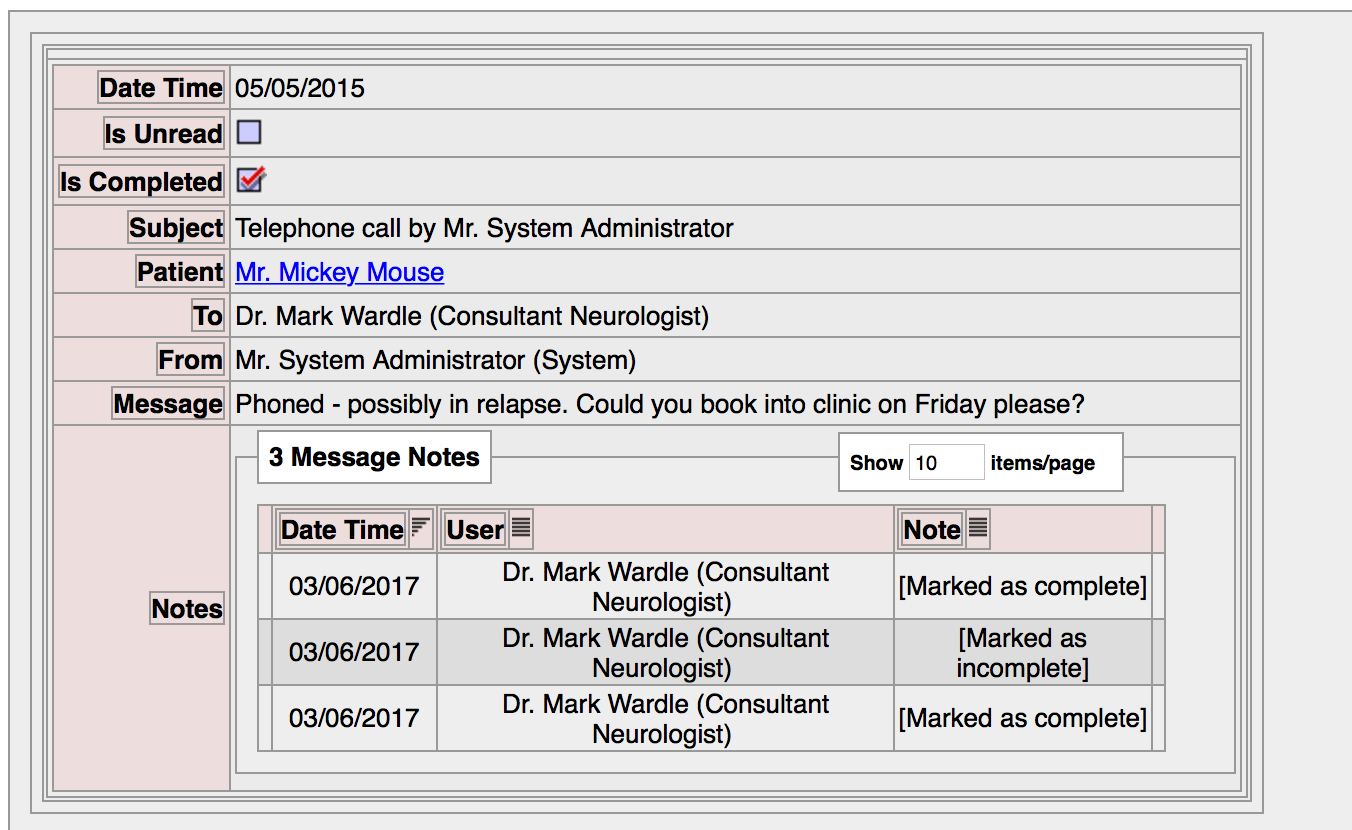This screenshot has width=1352, height=830.
Task: Click the Subject field label
Action: 176,228
